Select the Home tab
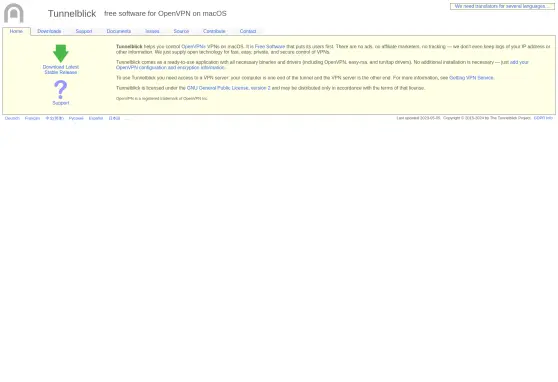 (x=16, y=31)
